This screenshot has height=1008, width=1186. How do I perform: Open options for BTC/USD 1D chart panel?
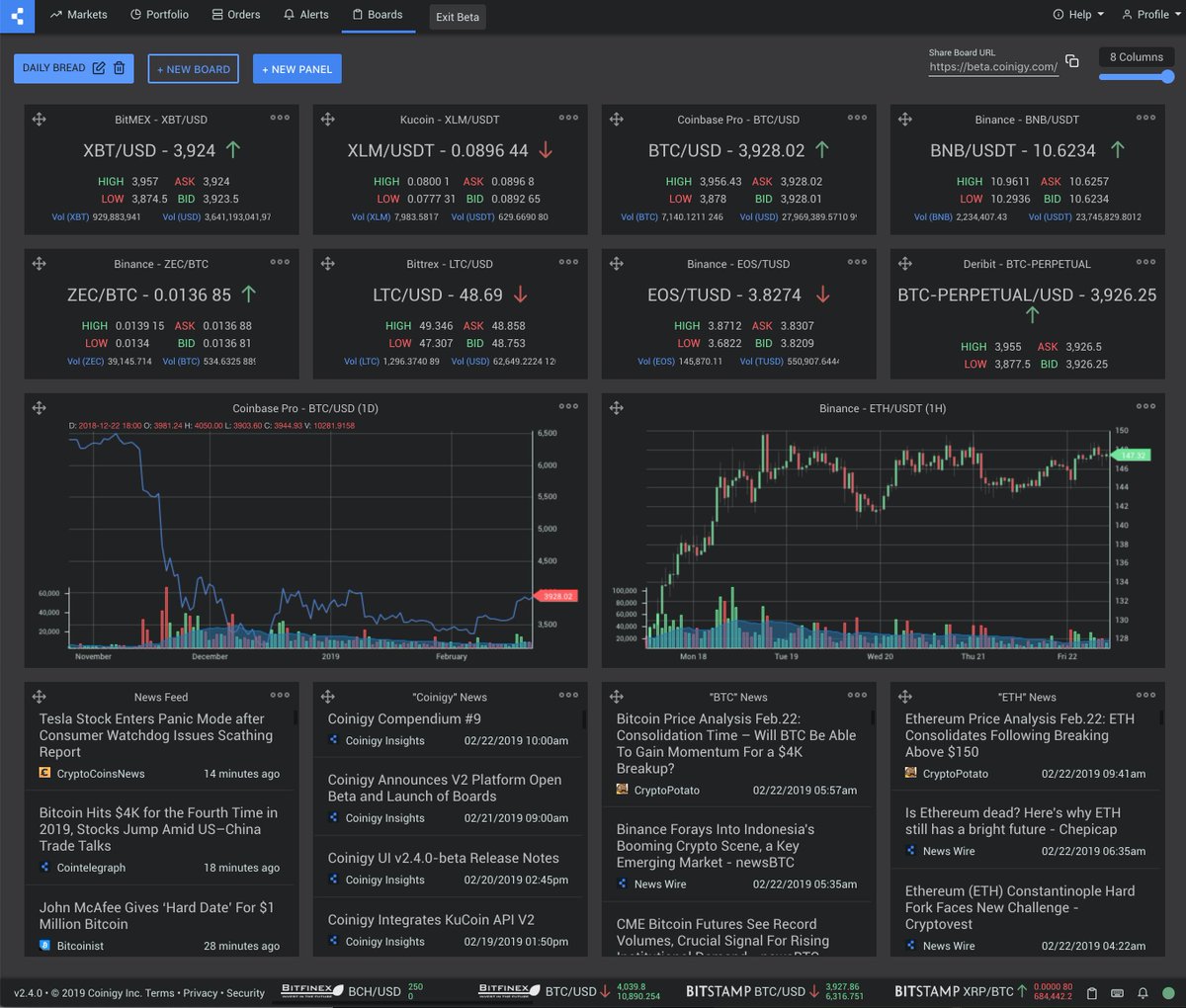coord(568,406)
